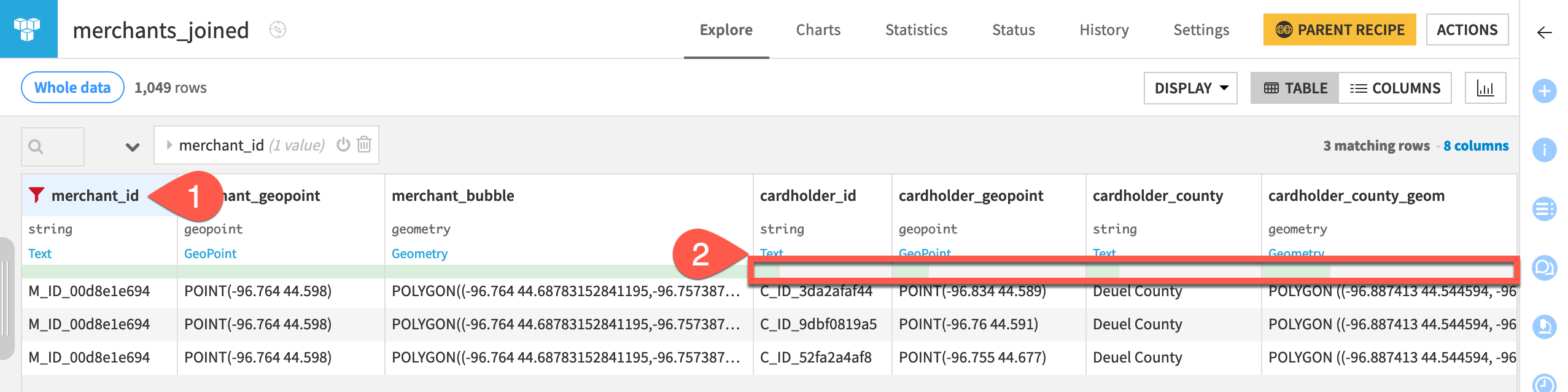The image size is (1568, 392).
Task: Click the sync icon beside merchants_joined
Action: point(278,29)
